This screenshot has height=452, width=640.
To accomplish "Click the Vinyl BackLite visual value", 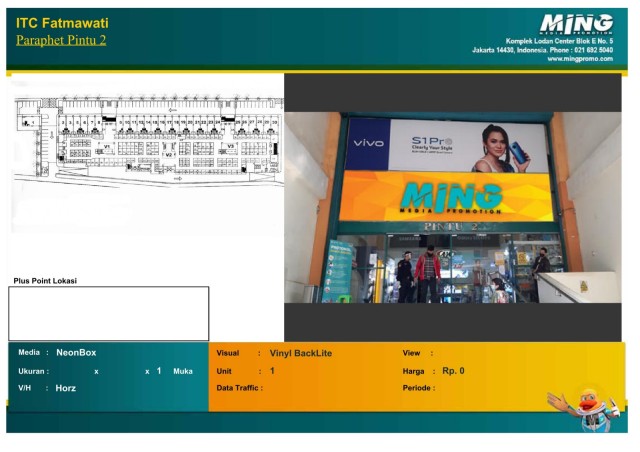I will click(301, 353).
